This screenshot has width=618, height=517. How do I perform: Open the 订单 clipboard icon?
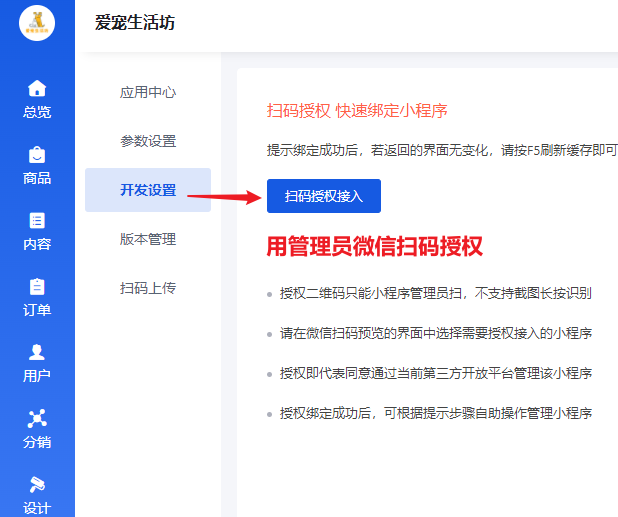37,286
